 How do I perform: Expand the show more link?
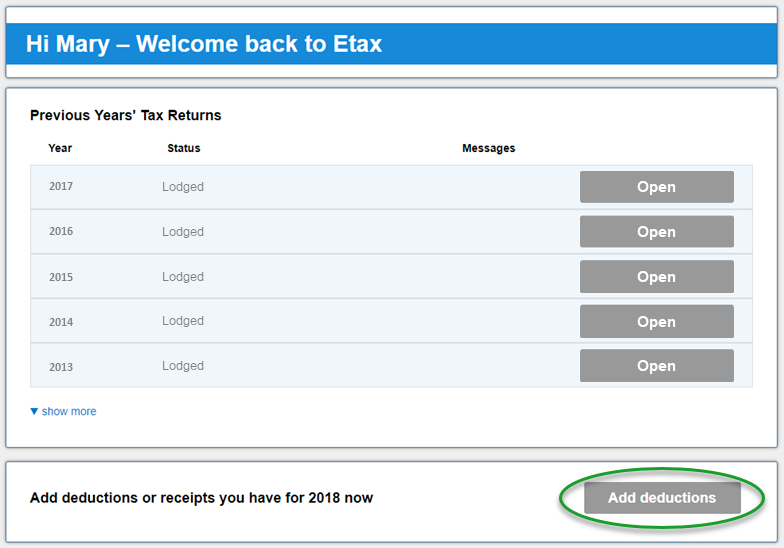tap(64, 412)
